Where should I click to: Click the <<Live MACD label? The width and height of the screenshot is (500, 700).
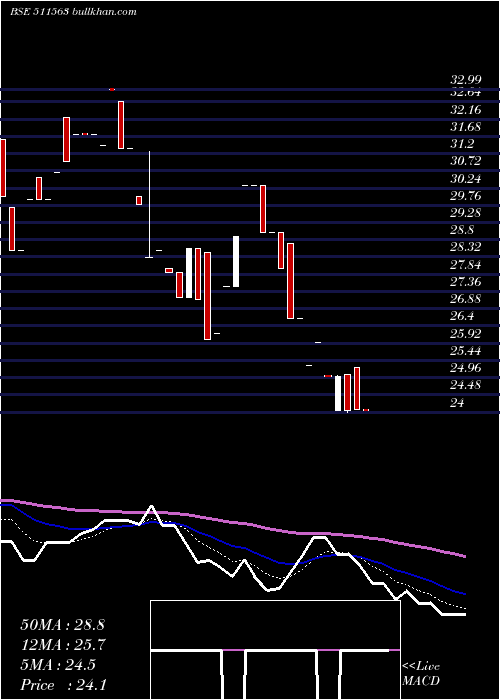(421, 673)
